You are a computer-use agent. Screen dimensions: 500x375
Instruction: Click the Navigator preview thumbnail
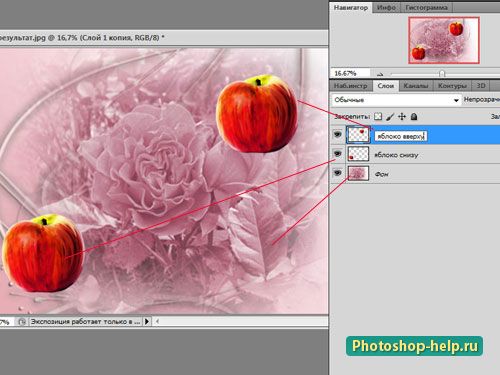[x=444, y=40]
